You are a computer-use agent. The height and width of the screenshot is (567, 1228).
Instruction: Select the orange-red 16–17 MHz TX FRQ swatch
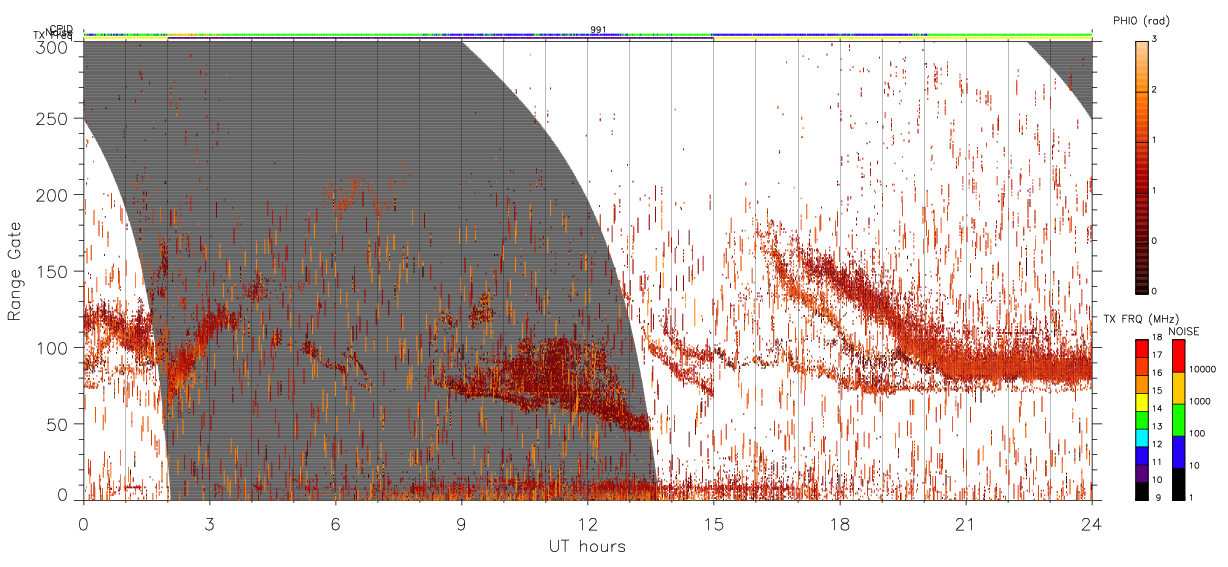point(1142,366)
